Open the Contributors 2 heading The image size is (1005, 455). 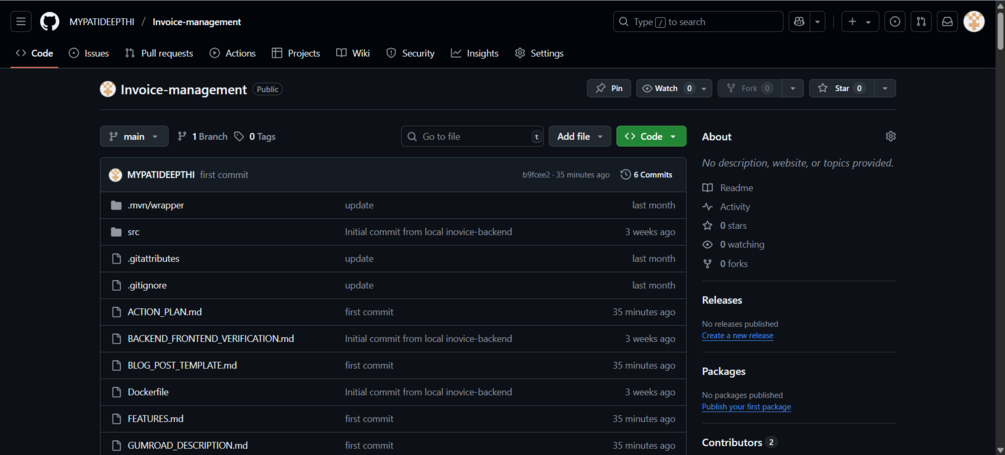click(x=739, y=442)
